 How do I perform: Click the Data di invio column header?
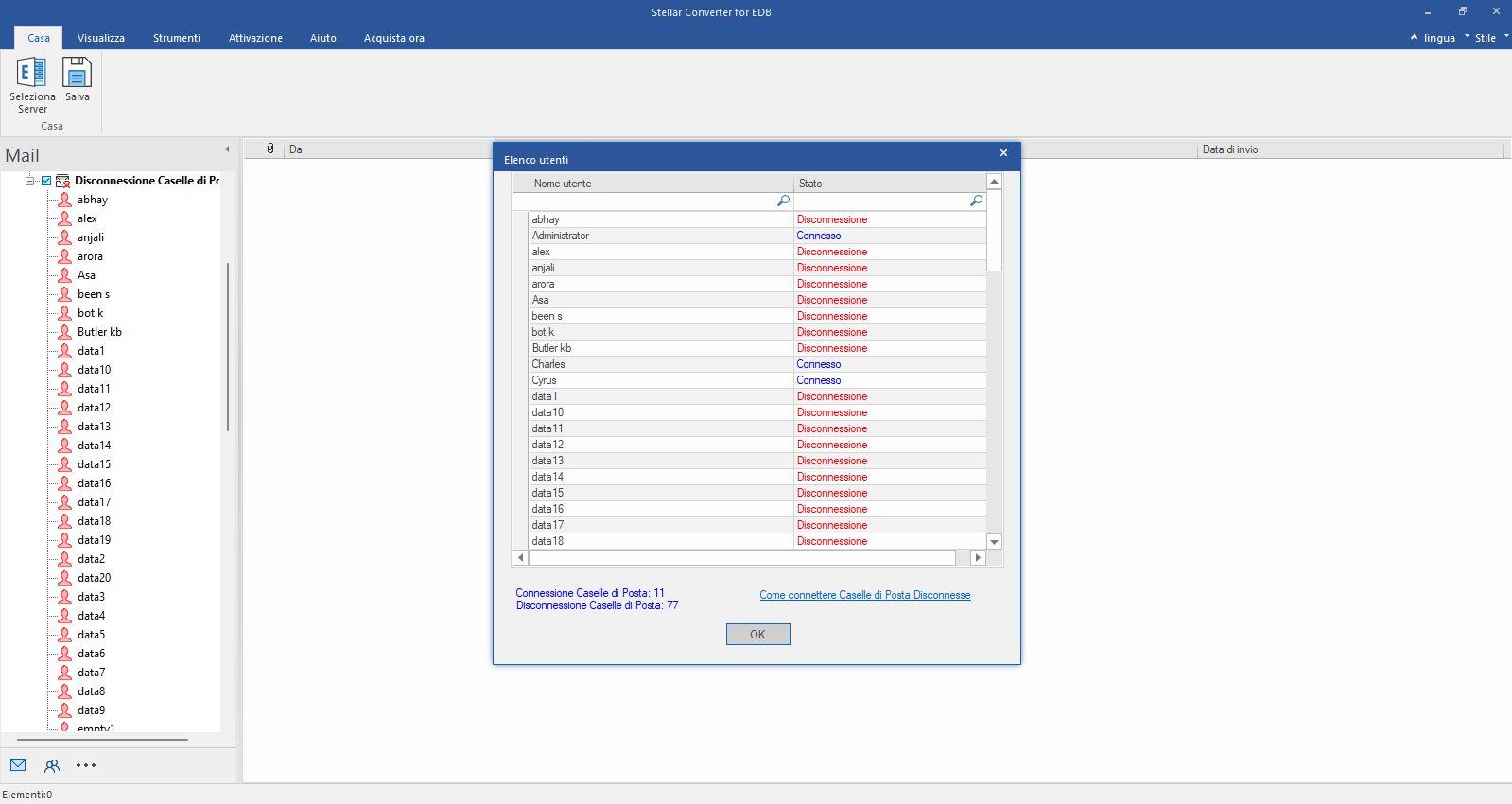[x=1350, y=149]
